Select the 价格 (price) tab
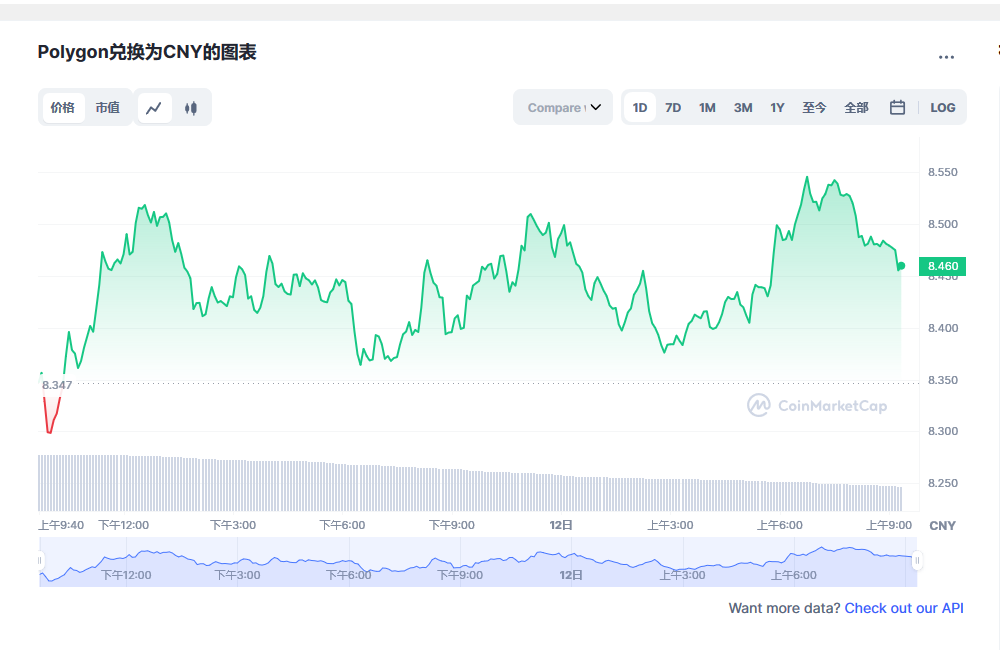Screen dimensions: 1000x650 click(63, 108)
